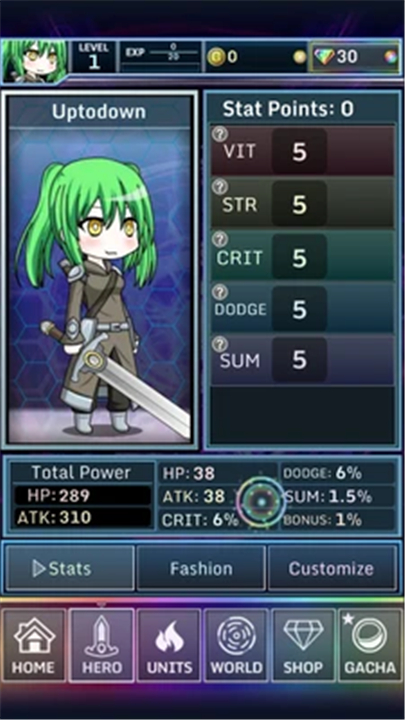This screenshot has width=405, height=720.
Task: Tap the glowing circular orb button
Action: [261, 502]
